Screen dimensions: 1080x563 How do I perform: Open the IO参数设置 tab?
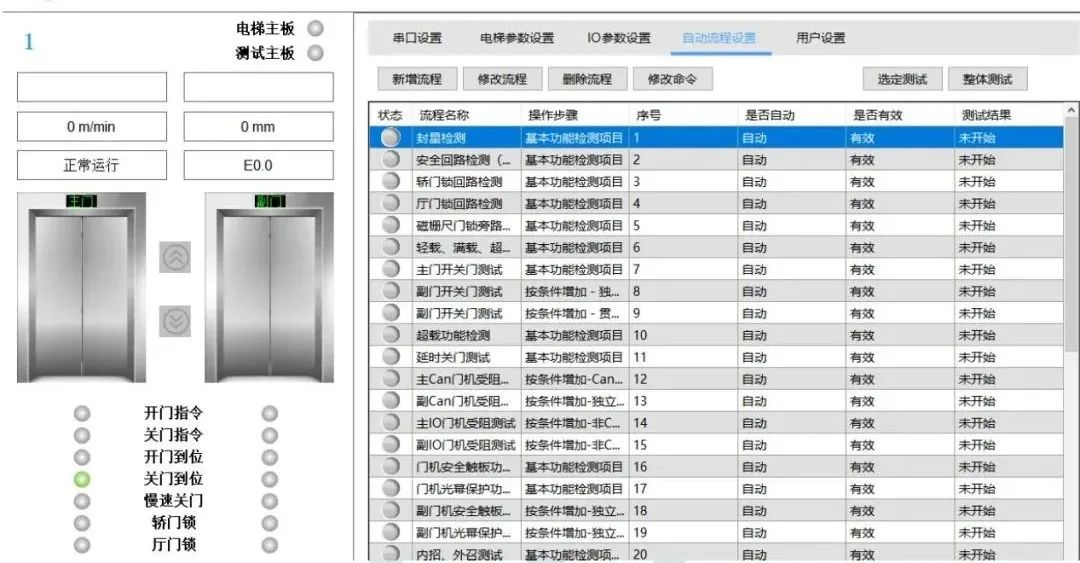click(618, 38)
